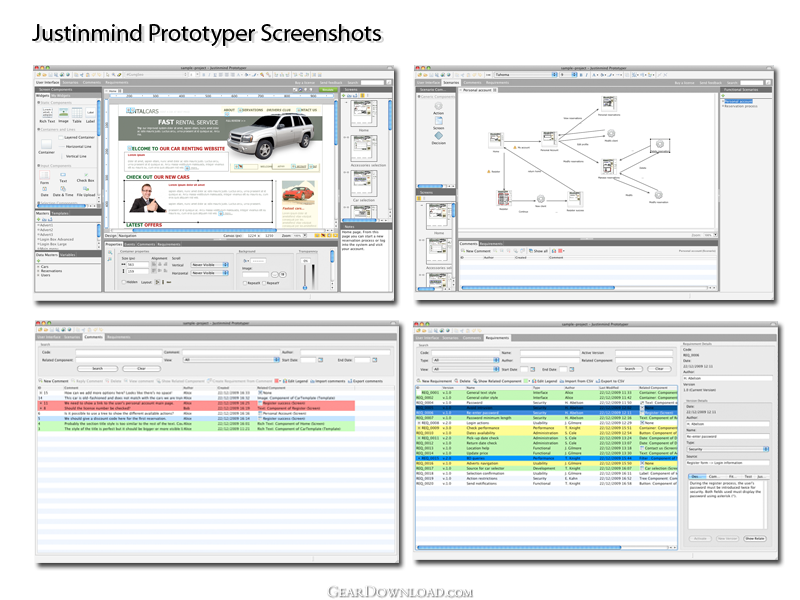Toggle the Hidden checkbox in Properties

point(123,282)
